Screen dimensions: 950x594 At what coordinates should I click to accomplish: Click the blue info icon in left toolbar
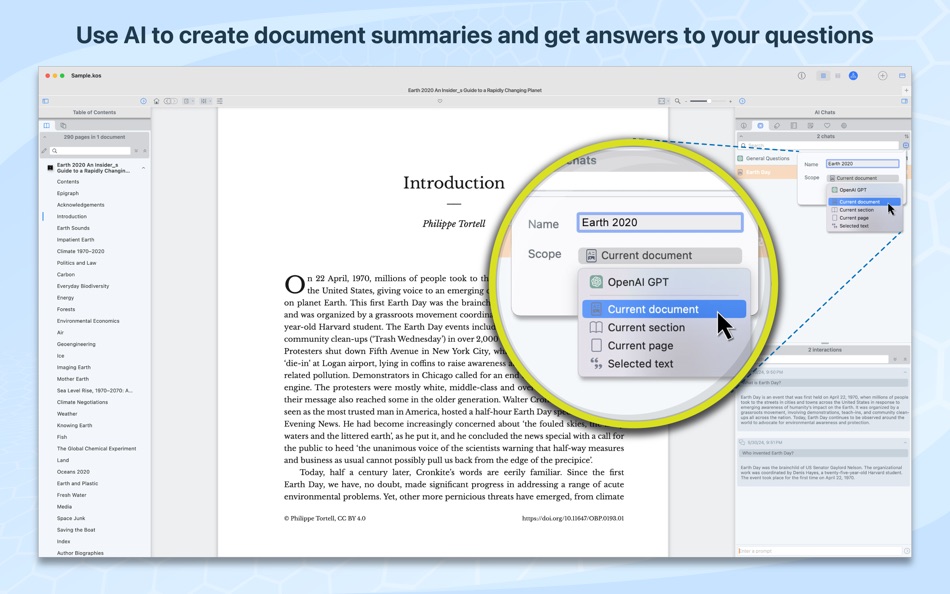coord(144,101)
